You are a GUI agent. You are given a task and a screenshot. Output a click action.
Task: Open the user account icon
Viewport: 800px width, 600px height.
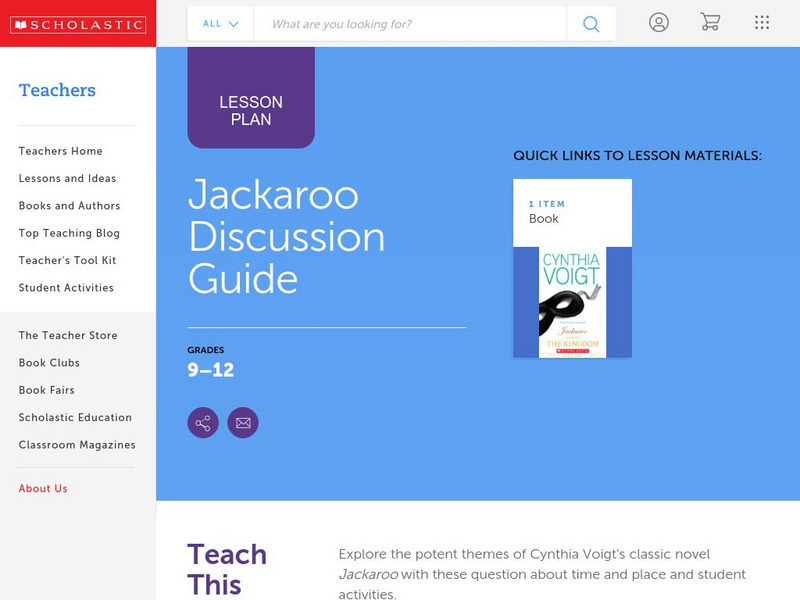click(x=660, y=22)
